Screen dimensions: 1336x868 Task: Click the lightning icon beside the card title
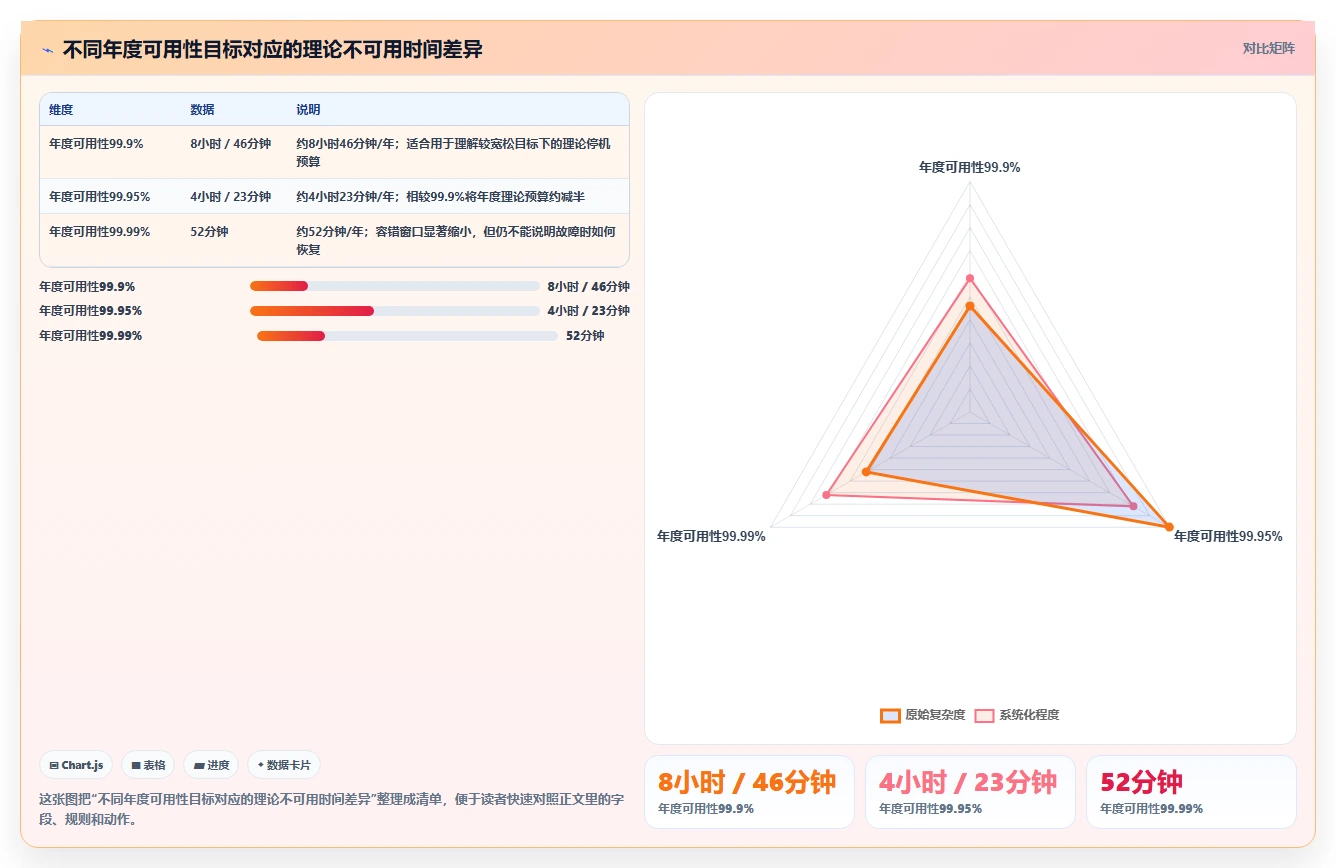[x=47, y=49]
